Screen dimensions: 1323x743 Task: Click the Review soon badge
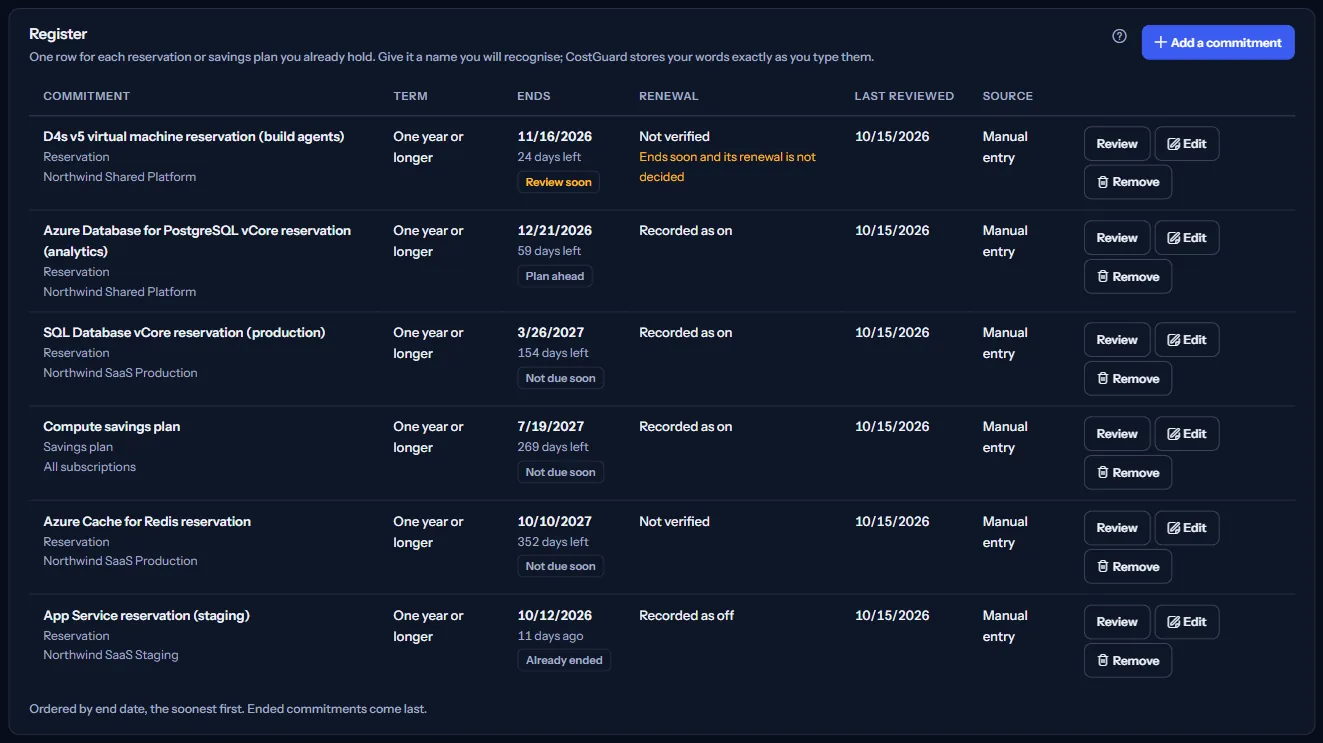point(559,182)
